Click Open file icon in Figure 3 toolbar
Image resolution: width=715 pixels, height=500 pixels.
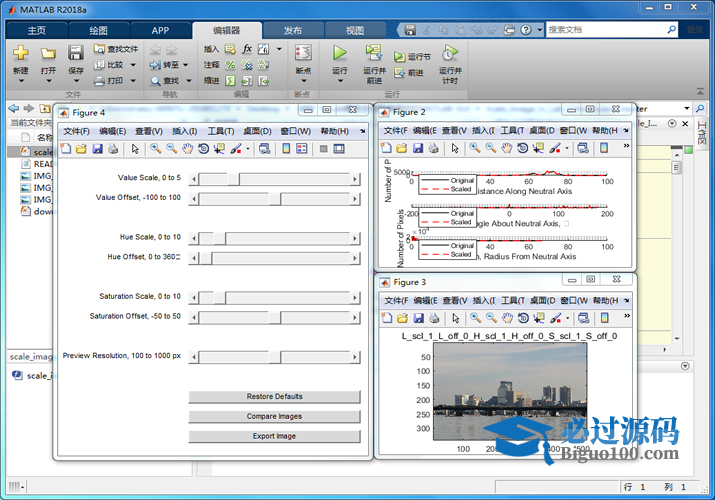(402, 318)
